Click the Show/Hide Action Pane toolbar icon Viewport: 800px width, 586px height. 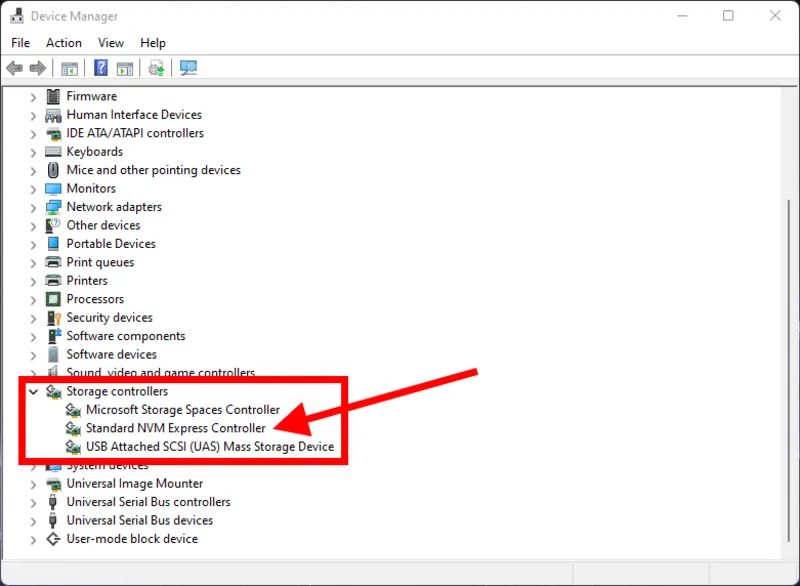click(x=125, y=68)
